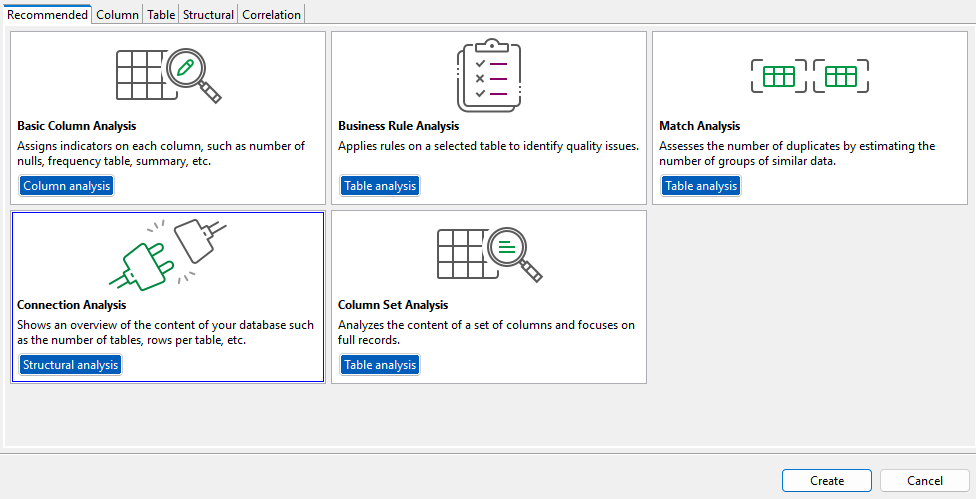Go to the Correlation tab
Screen dimensions: 976x499
pos(271,15)
